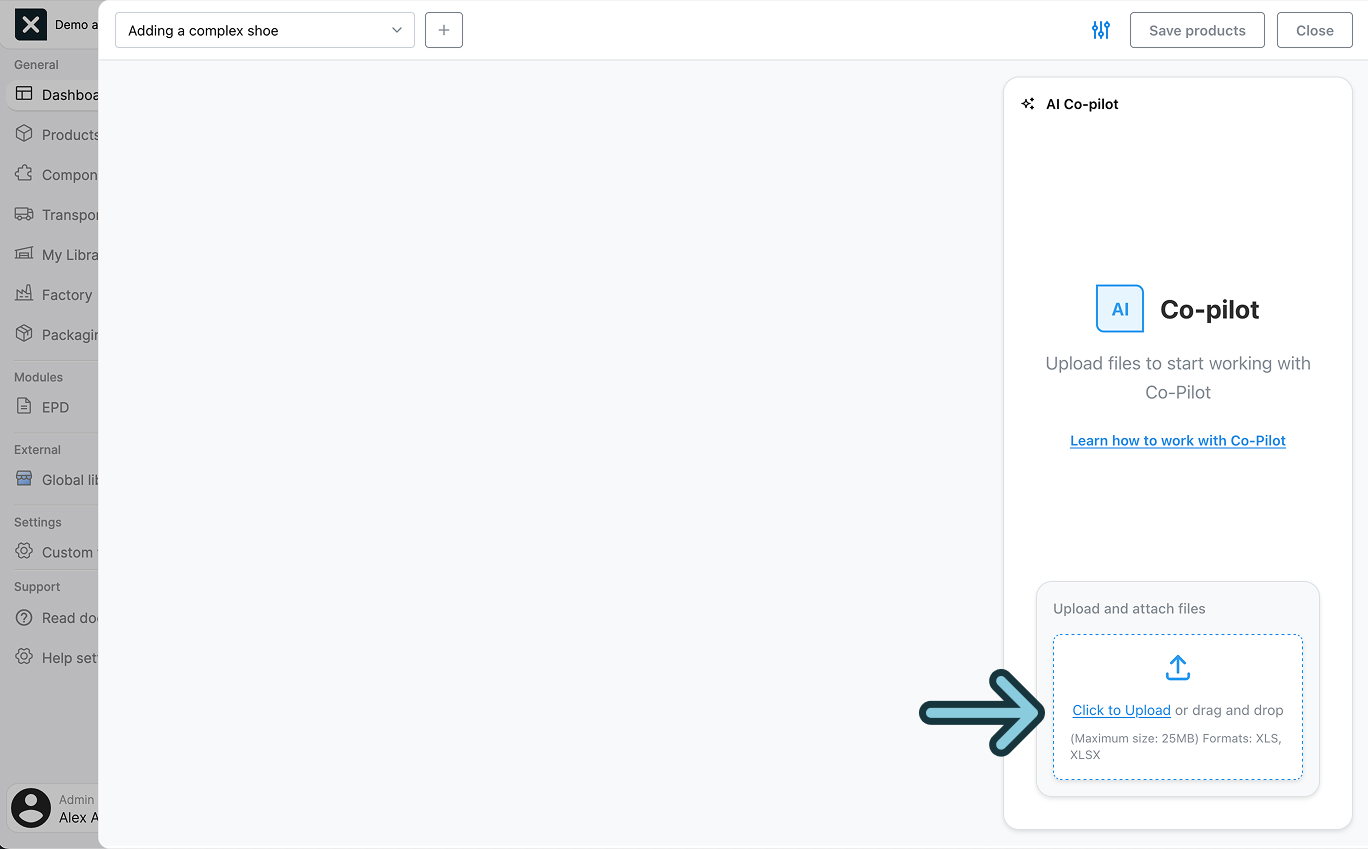Select the Factory sidebar icon

pos(22,294)
